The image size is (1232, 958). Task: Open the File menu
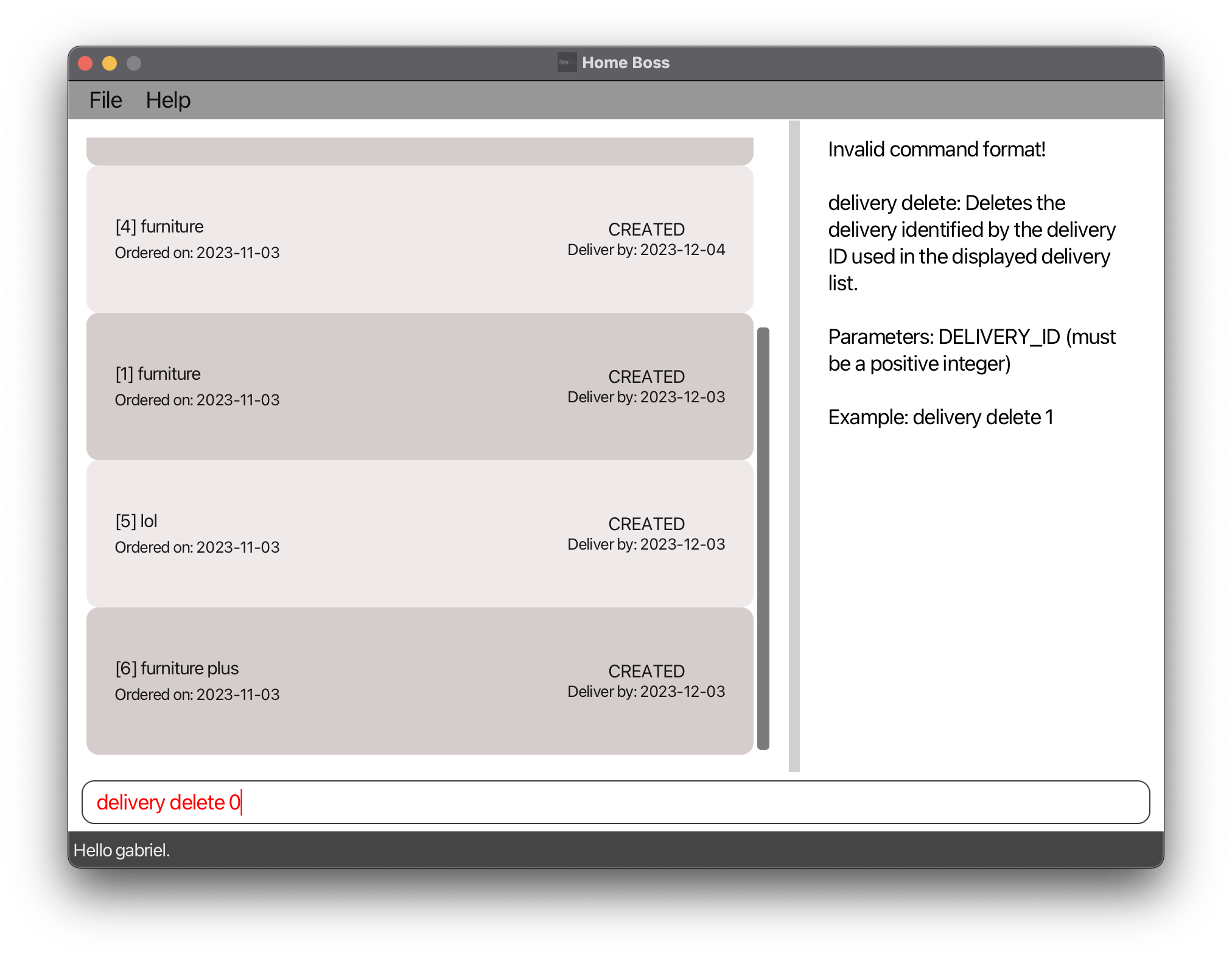tap(105, 100)
